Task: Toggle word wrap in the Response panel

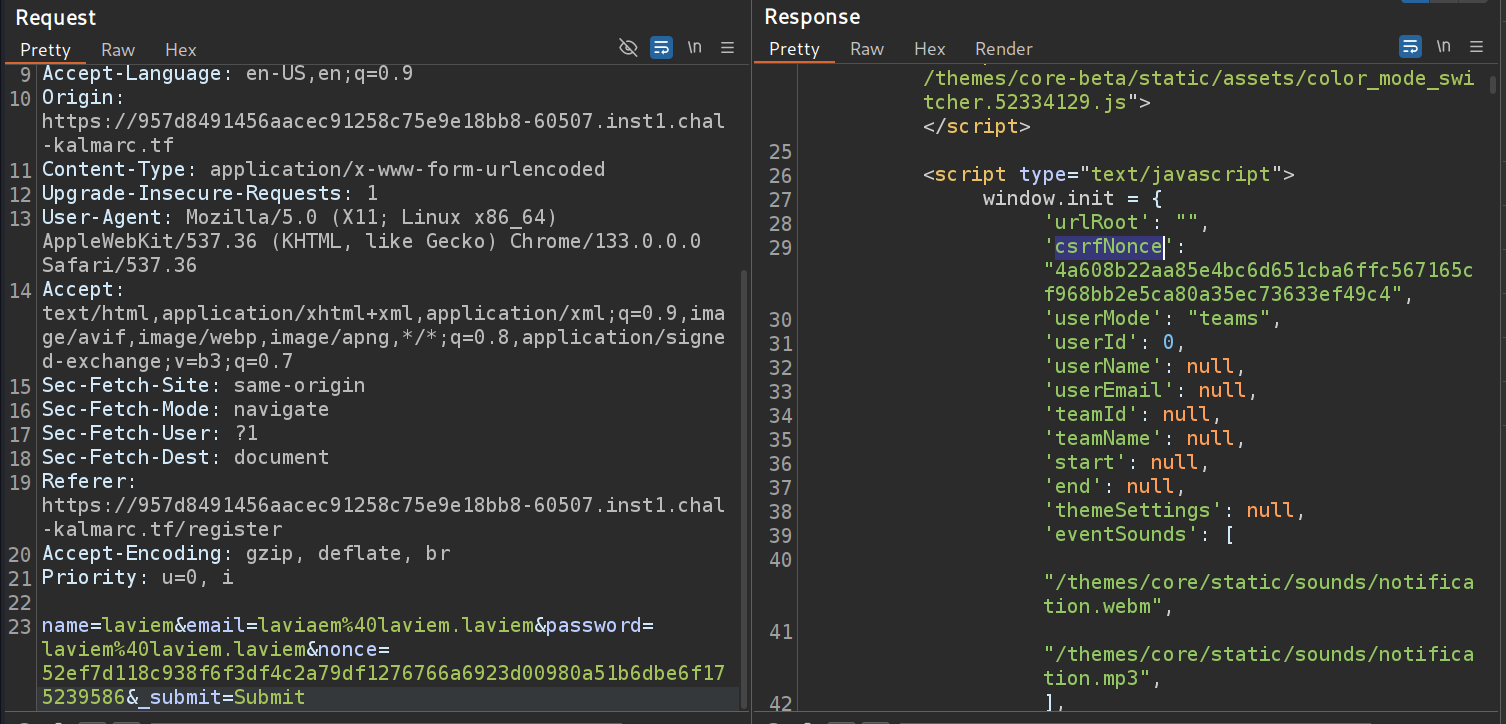Action: (x=1410, y=47)
